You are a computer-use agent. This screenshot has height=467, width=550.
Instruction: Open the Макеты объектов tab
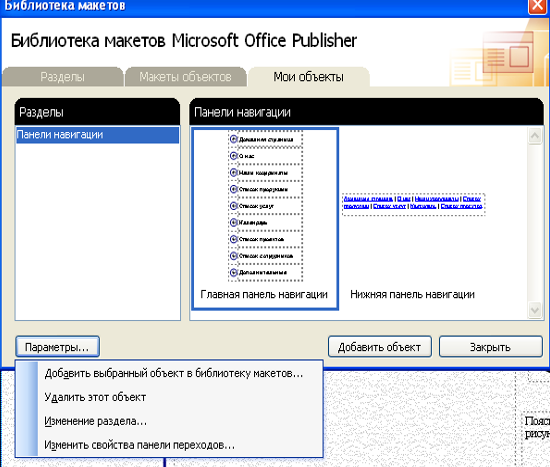(x=185, y=76)
